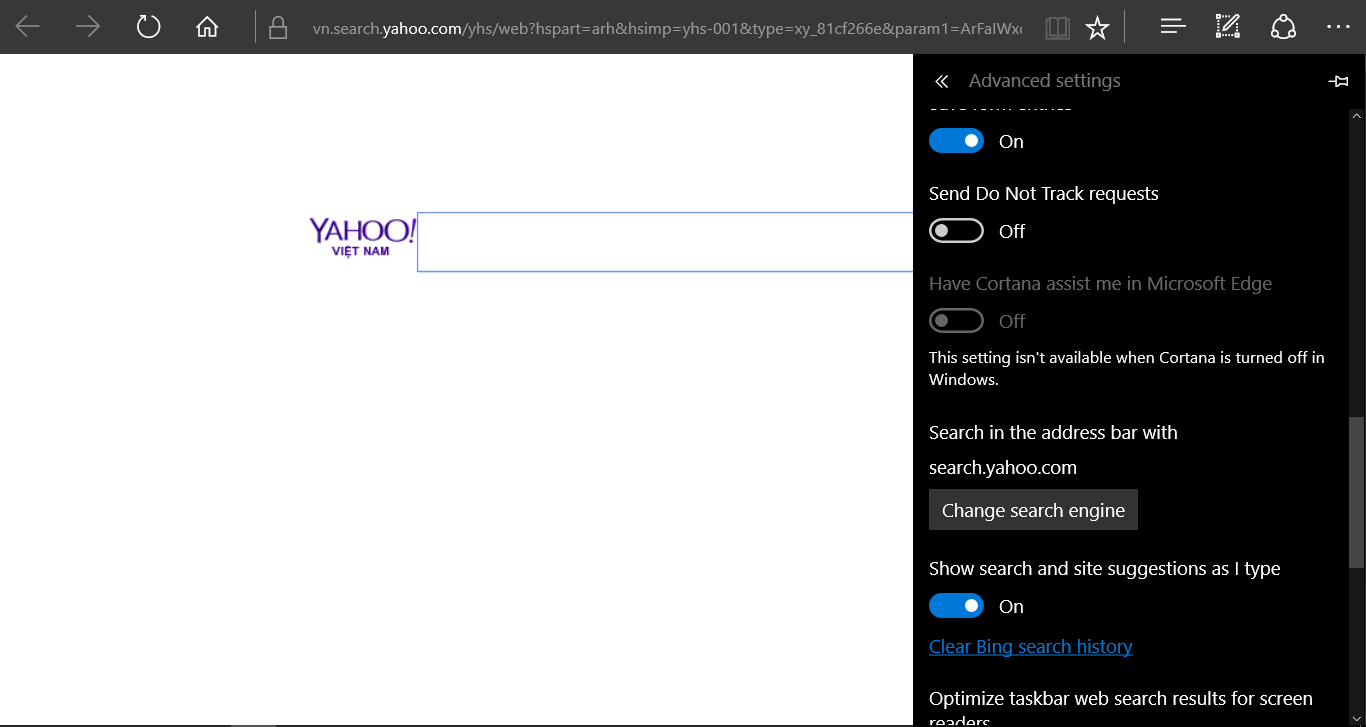Turn off the Save form entries toggle
Viewport: 1366px width, 727px height.
coord(957,141)
